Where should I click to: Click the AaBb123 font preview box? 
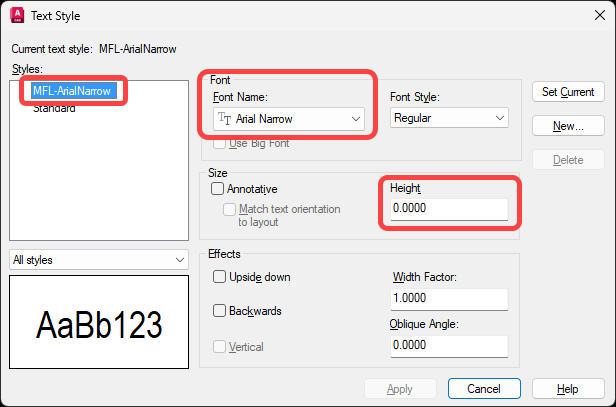(x=98, y=325)
